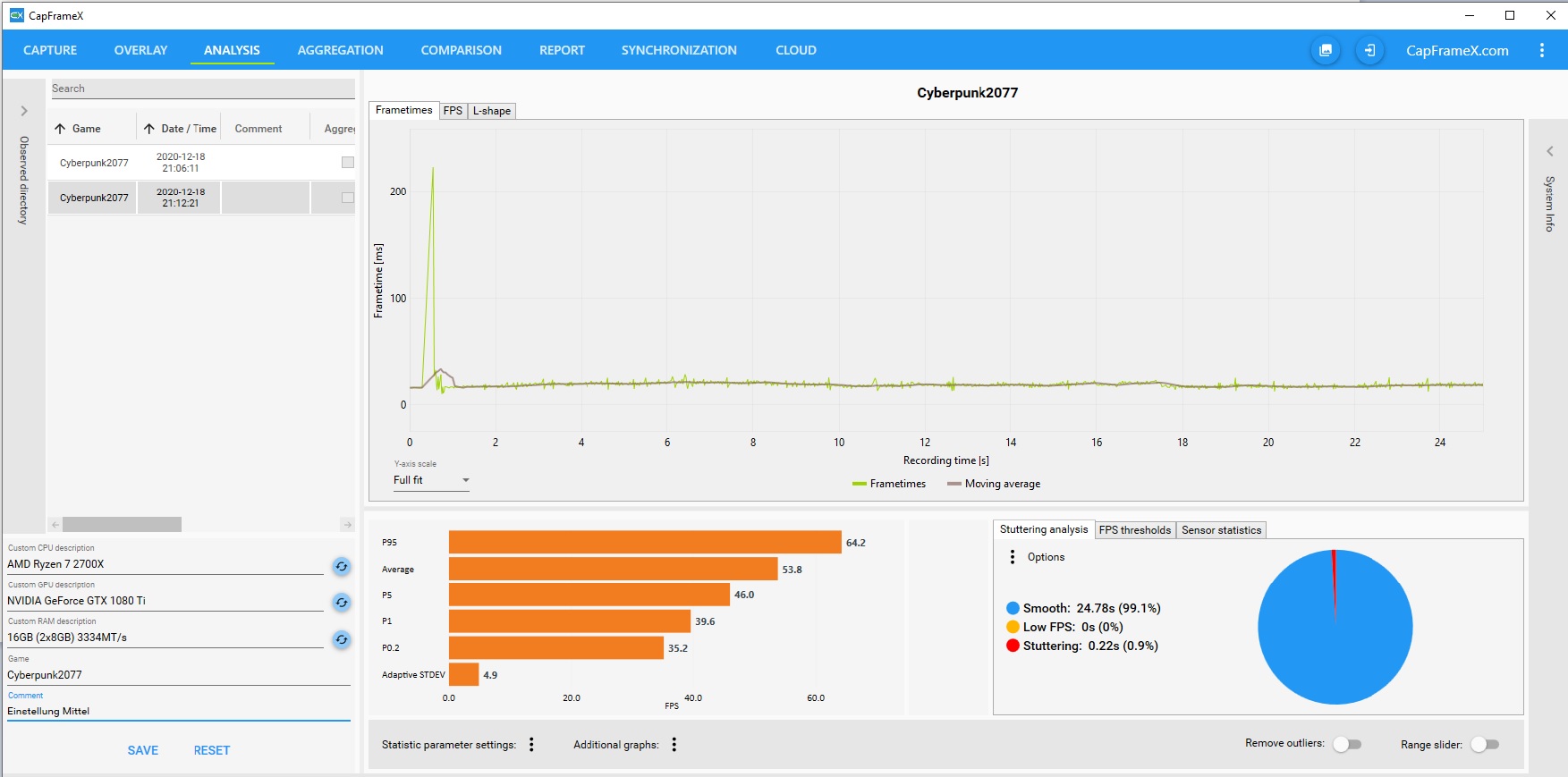This screenshot has width=1568, height=777.
Task: Click the Average FPS bar
Action: tap(613, 569)
